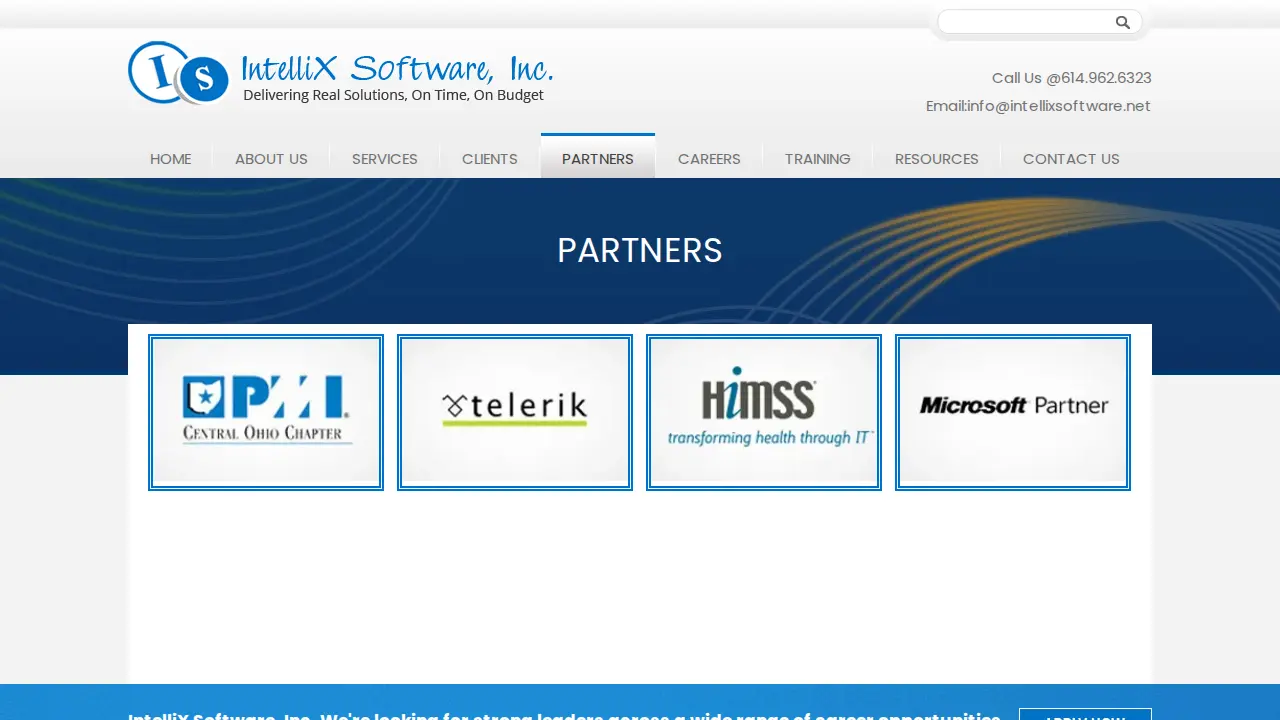Go to Contact Us
The image size is (1280, 720).
(1071, 159)
